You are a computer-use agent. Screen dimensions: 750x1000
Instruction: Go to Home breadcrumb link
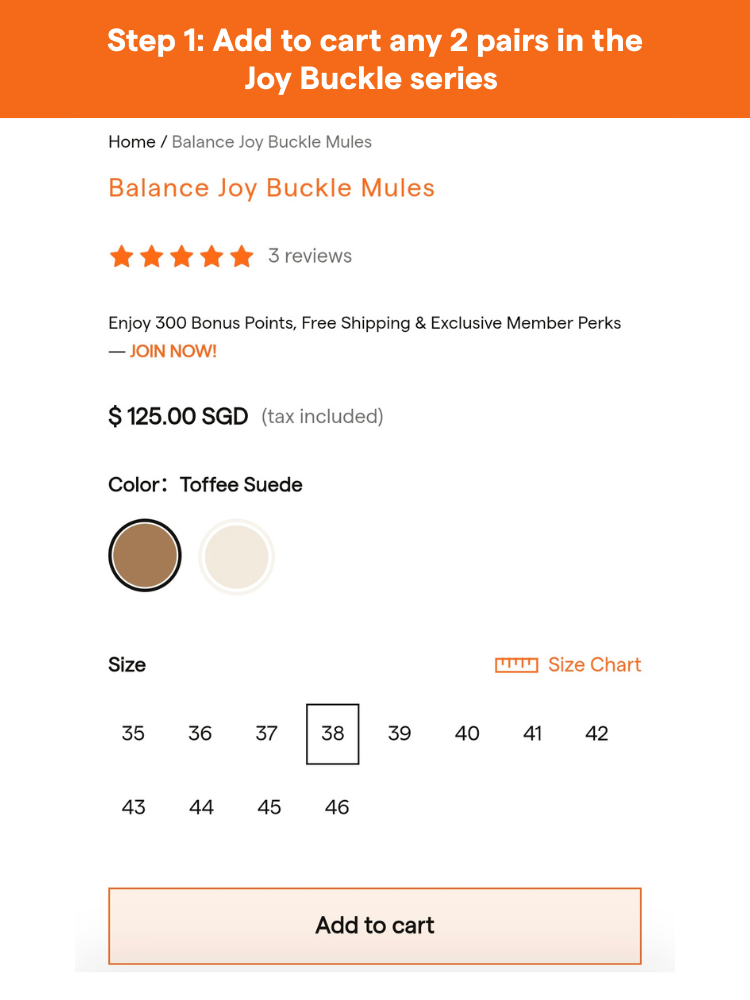pos(131,142)
